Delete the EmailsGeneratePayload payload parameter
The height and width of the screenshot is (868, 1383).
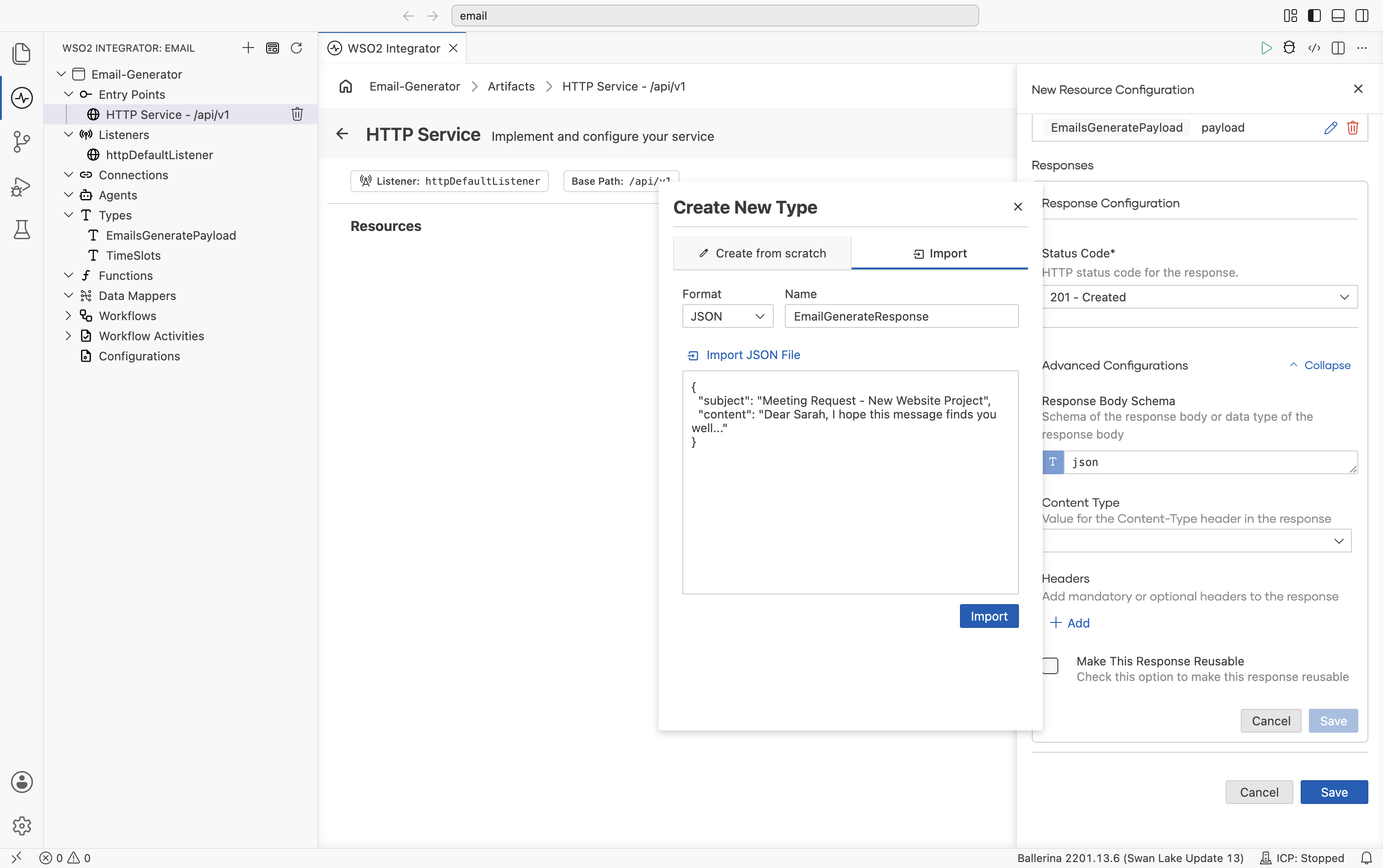[x=1352, y=128]
